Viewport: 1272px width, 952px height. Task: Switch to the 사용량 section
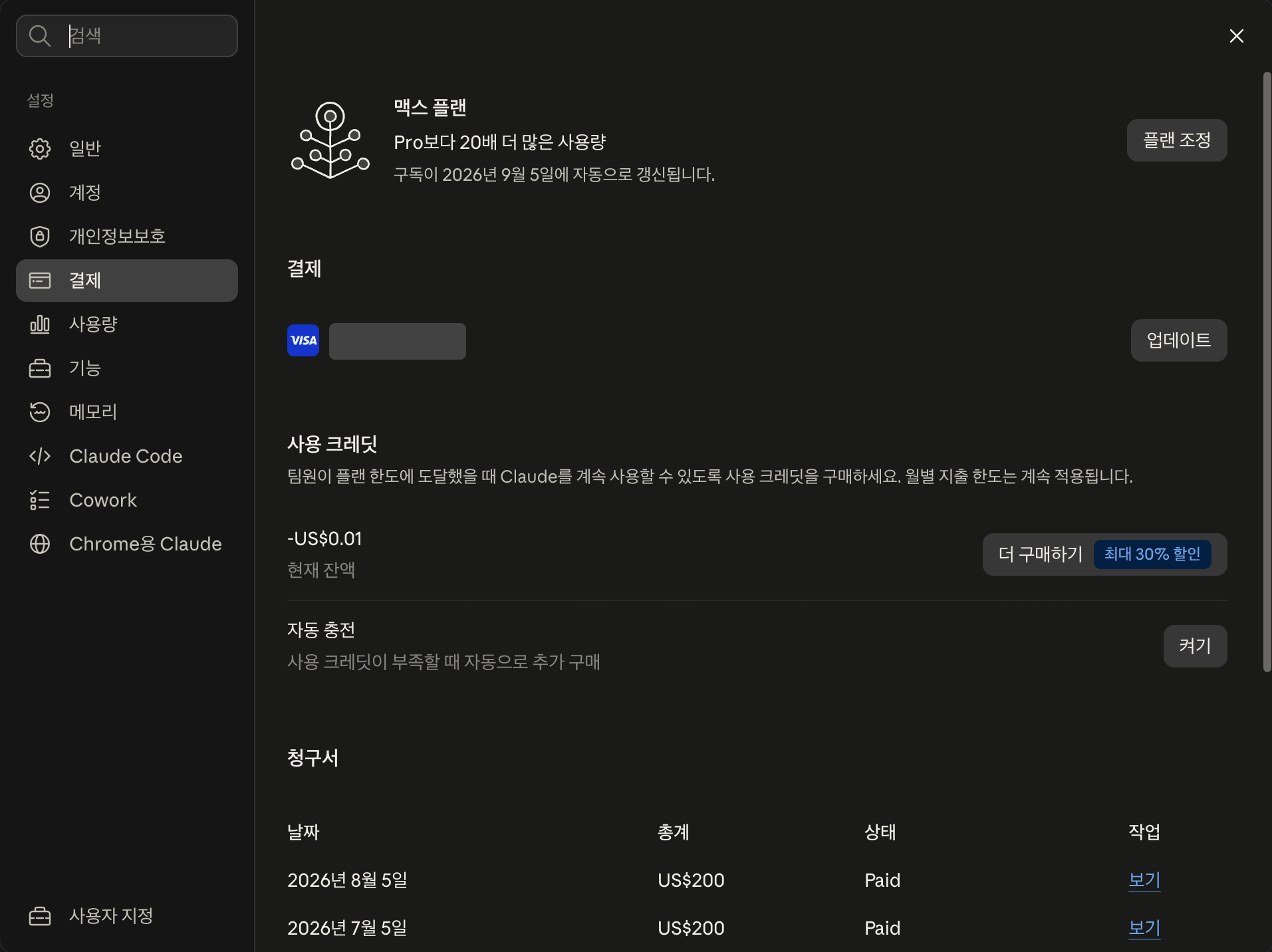pos(127,324)
